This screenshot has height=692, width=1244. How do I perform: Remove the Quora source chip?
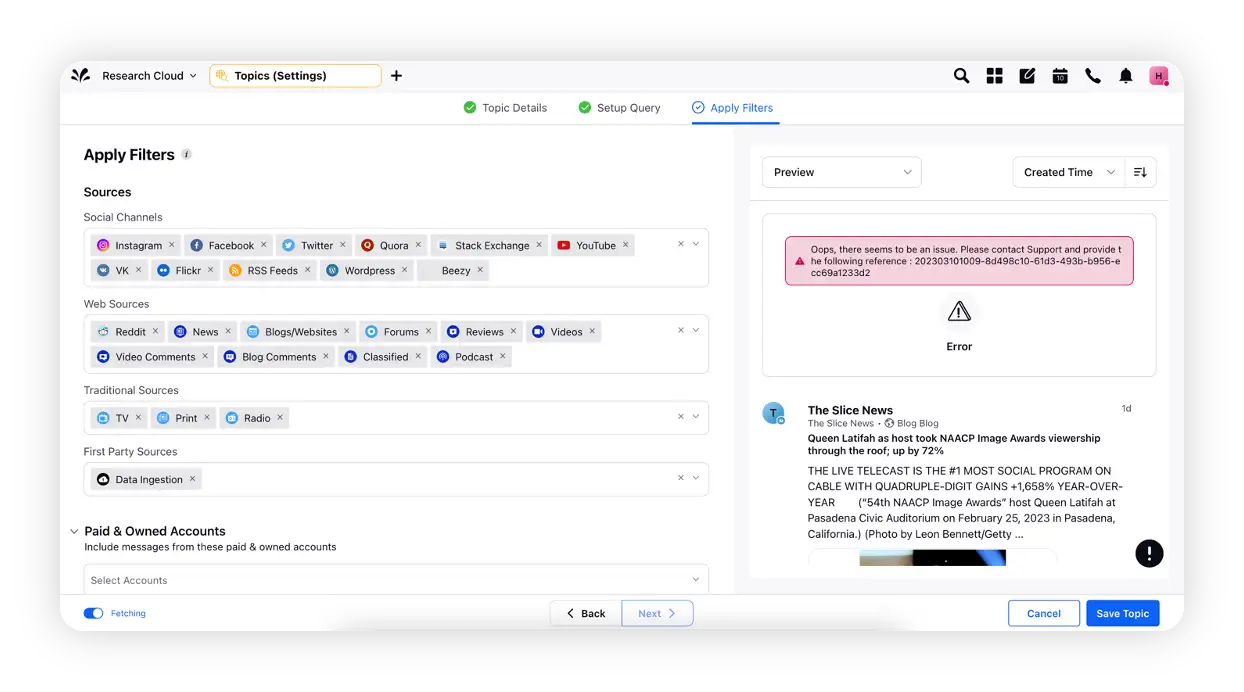point(418,244)
